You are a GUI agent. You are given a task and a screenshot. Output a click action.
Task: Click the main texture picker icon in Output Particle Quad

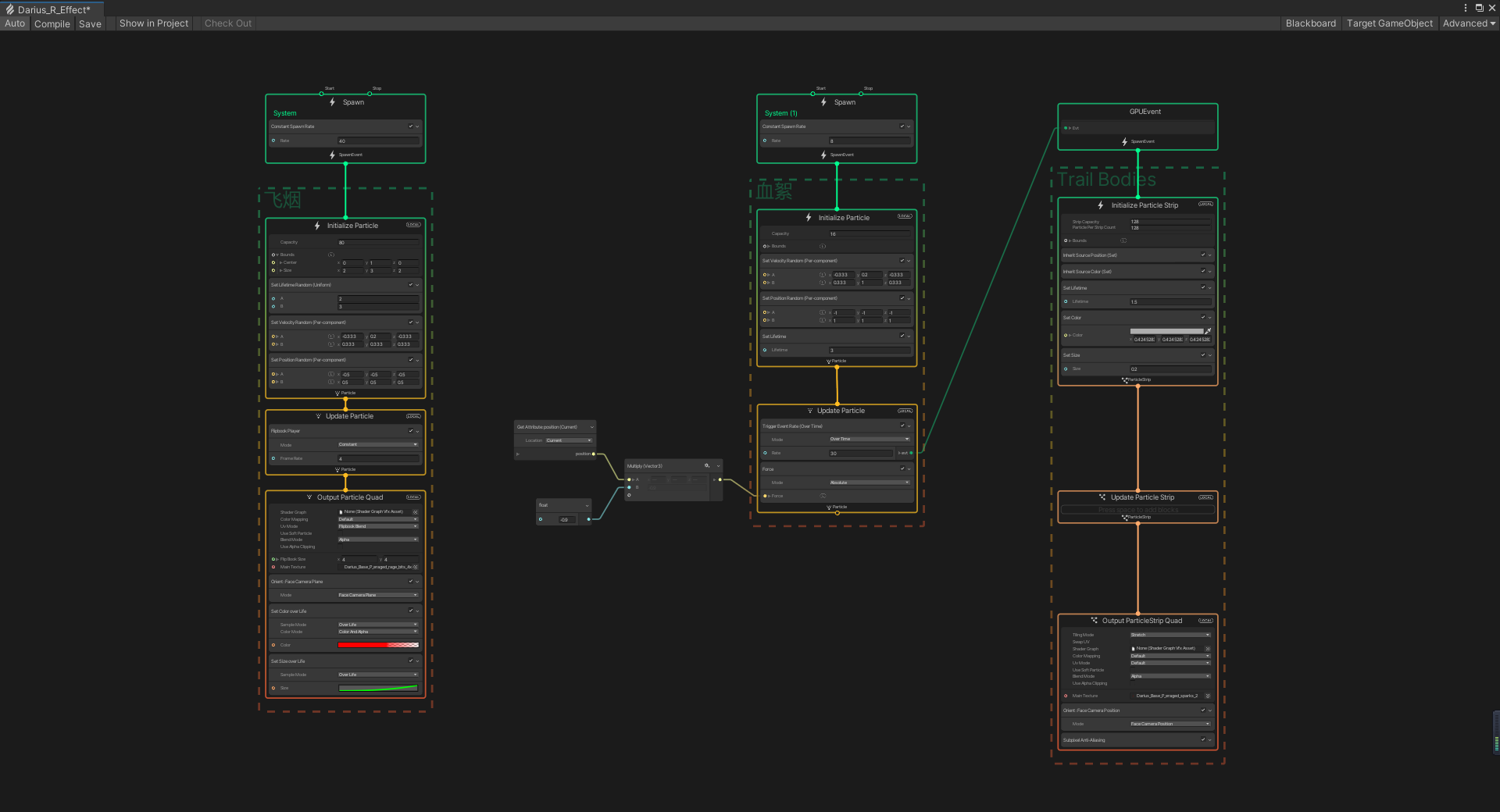coord(416,567)
